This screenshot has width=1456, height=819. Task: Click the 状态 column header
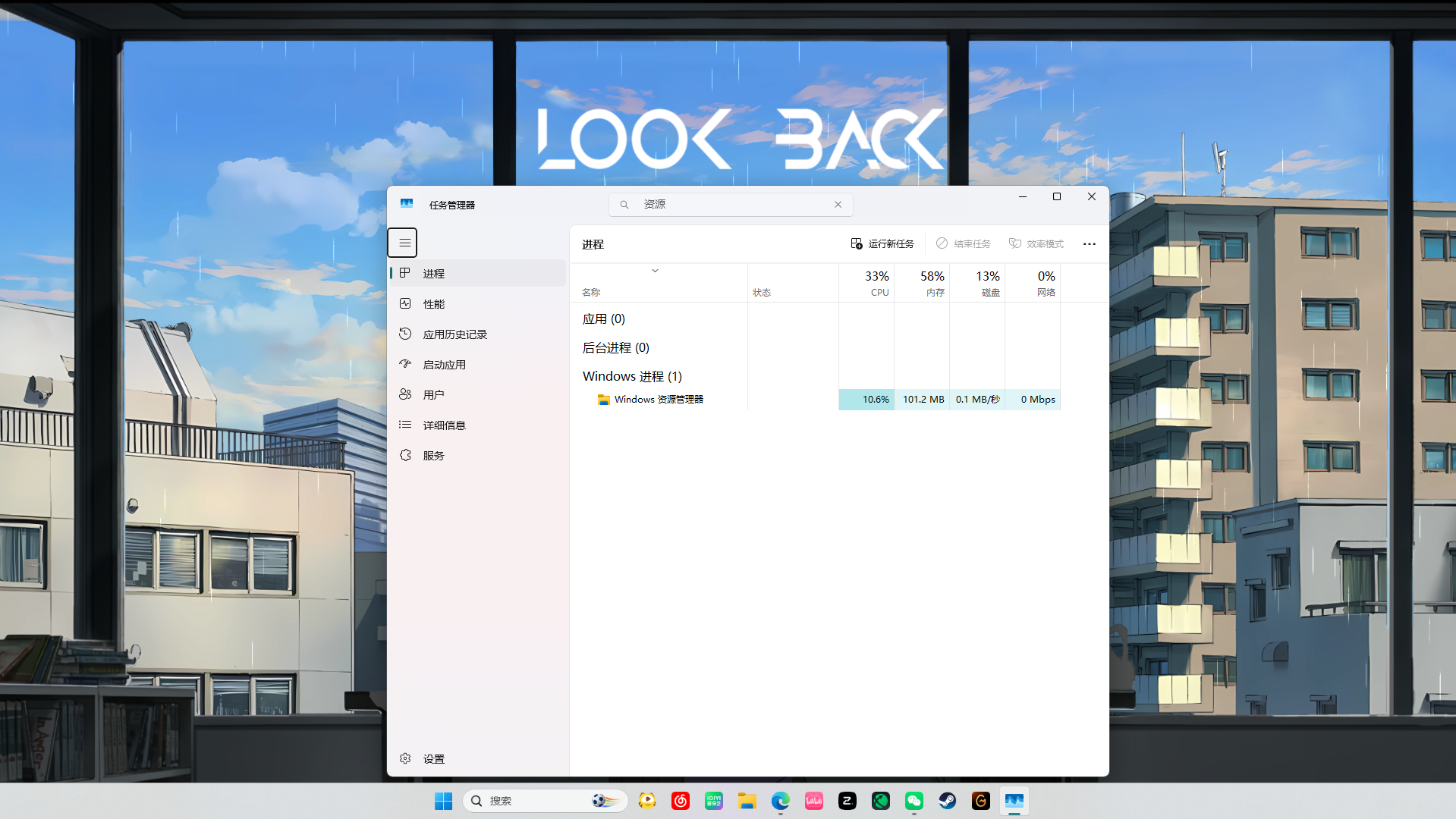pyautogui.click(x=793, y=283)
